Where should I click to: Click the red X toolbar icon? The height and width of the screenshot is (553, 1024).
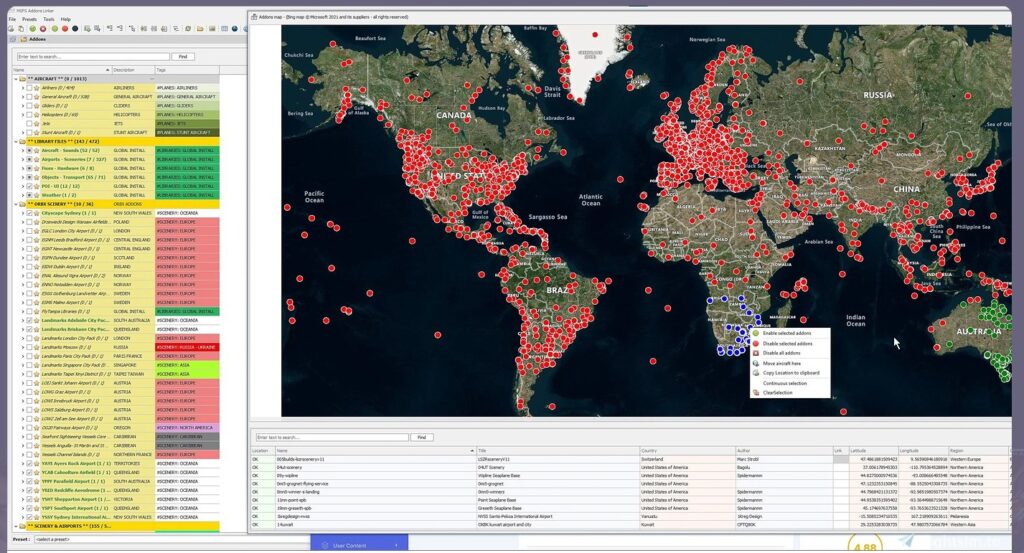tap(43, 29)
